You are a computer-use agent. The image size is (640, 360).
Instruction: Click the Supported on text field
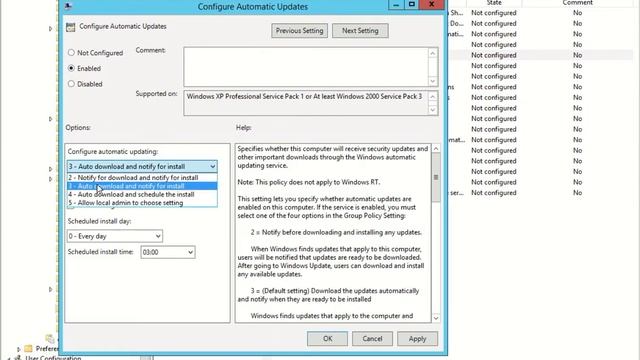306,103
